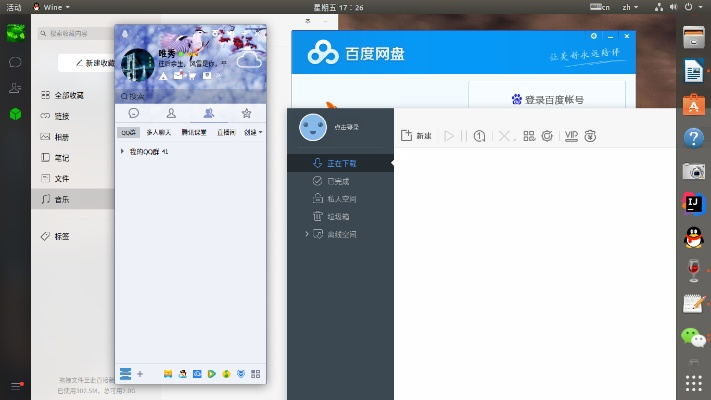Open the 创建 dropdown in QQ
This screenshot has height=400, width=711.
pyautogui.click(x=253, y=132)
